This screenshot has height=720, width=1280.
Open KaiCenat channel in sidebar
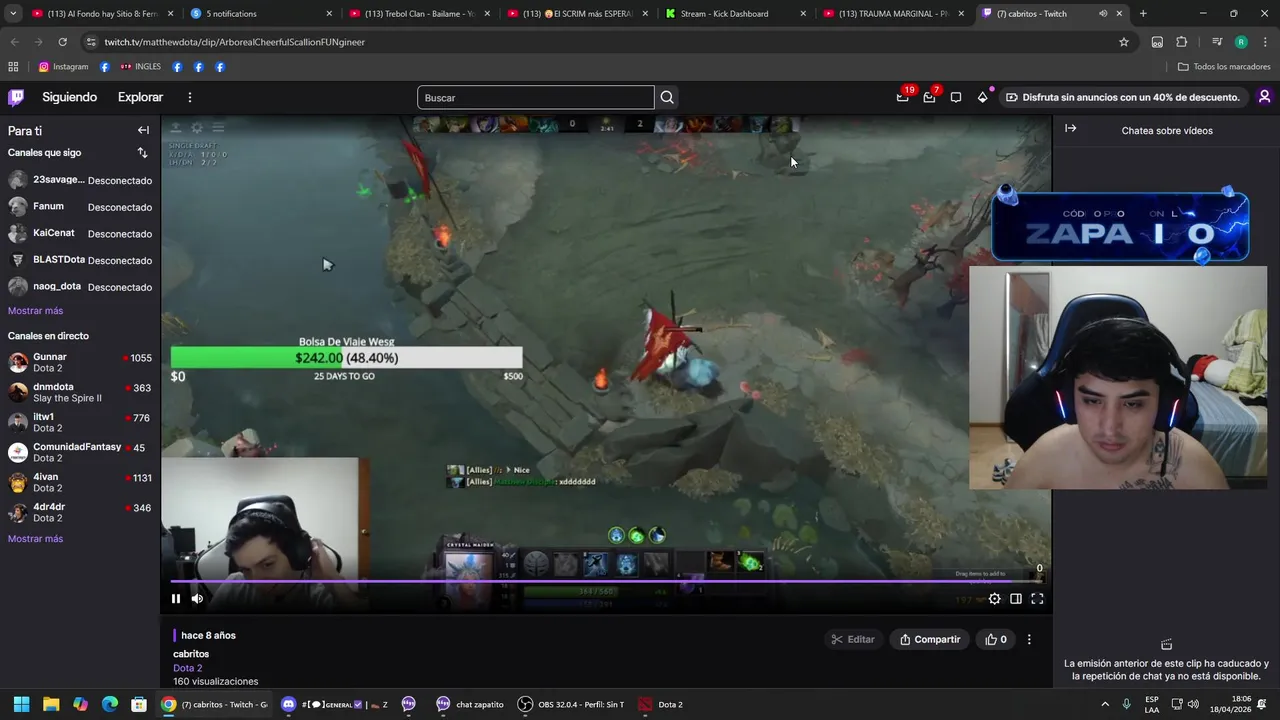80,233
